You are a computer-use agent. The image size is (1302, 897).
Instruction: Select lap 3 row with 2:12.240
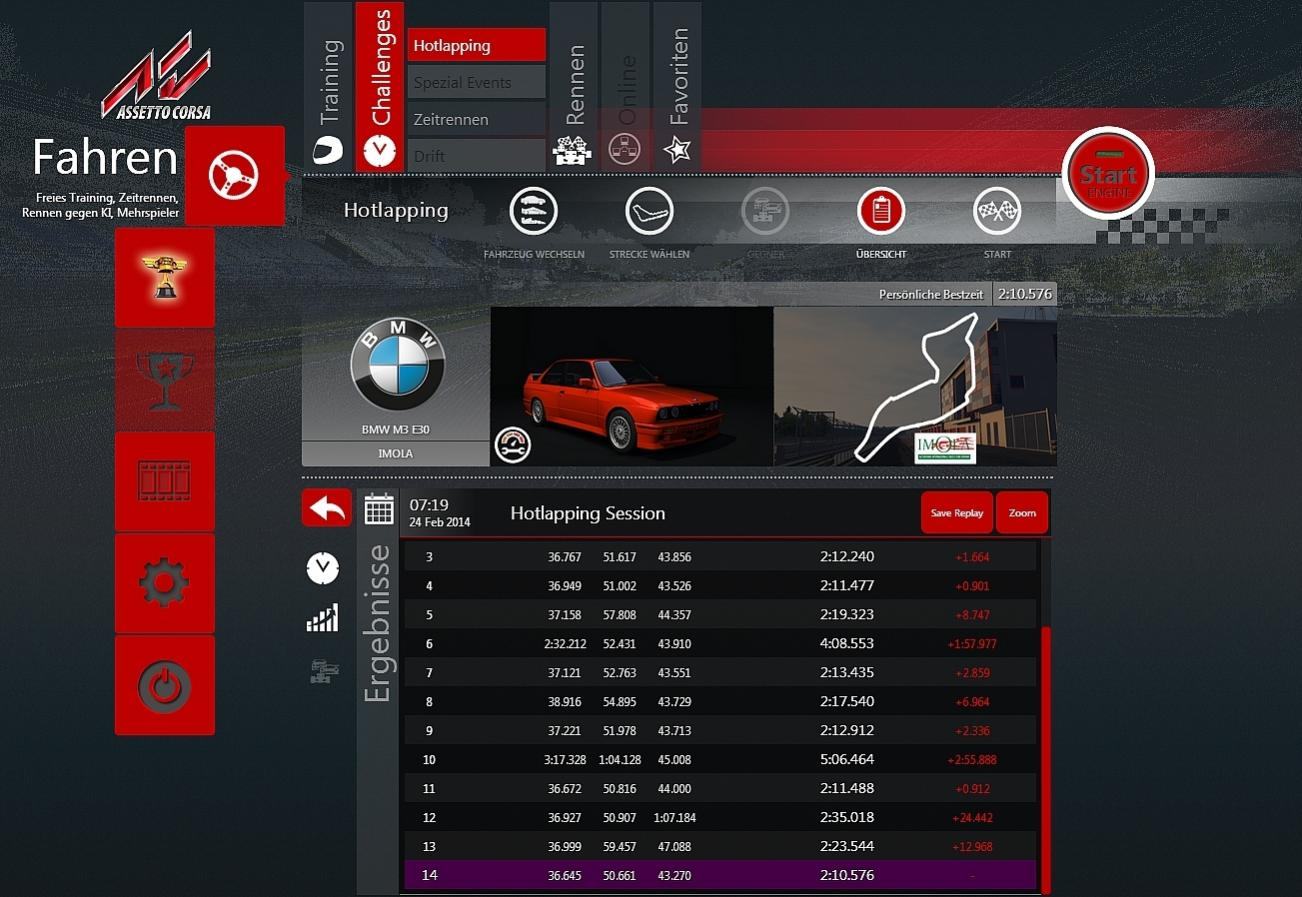click(x=720, y=557)
